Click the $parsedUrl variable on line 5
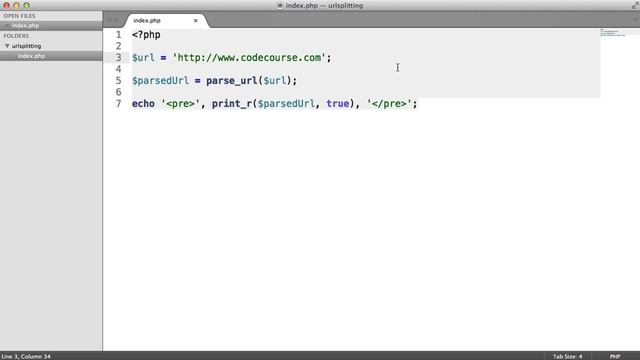The image size is (640, 360). (160, 81)
